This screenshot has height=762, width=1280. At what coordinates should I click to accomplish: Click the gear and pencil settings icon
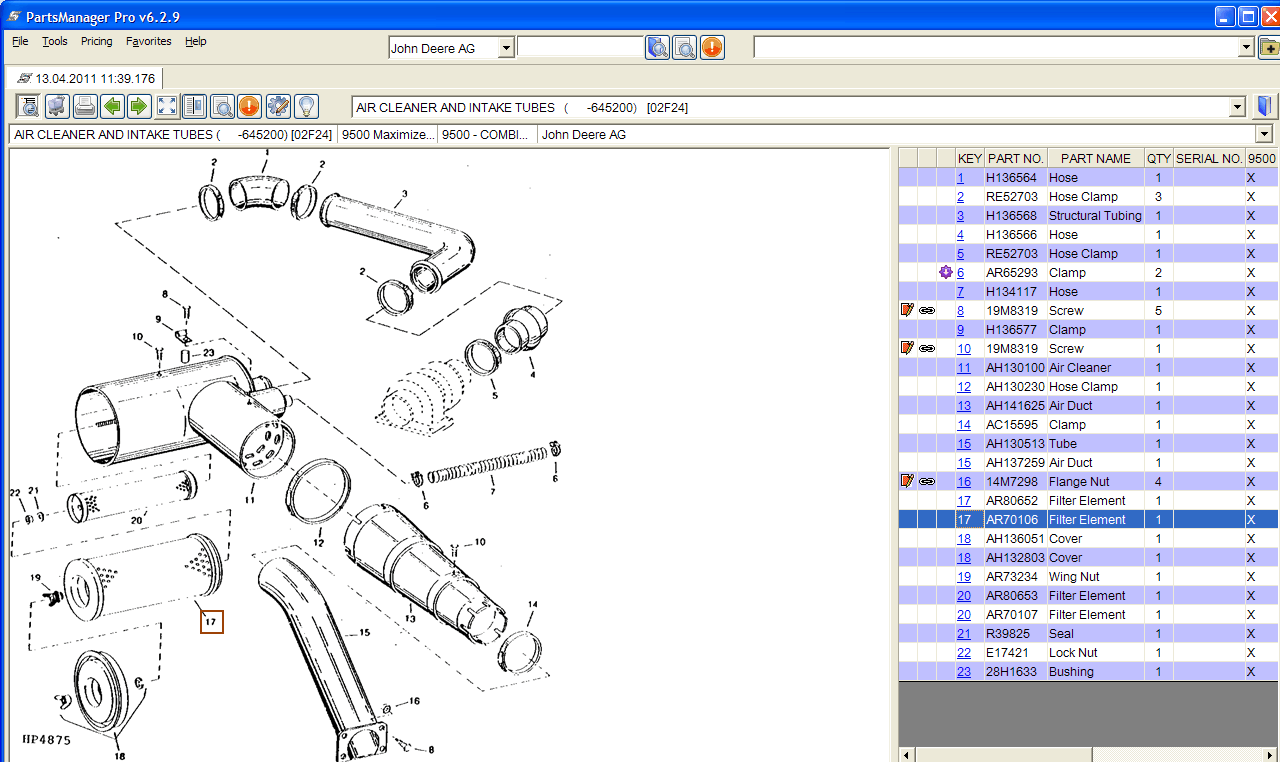click(278, 106)
